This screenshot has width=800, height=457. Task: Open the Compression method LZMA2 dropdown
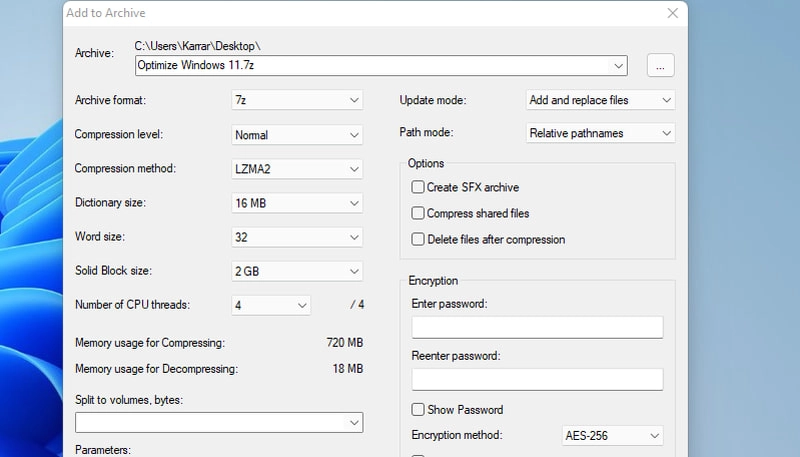[x=296, y=169]
